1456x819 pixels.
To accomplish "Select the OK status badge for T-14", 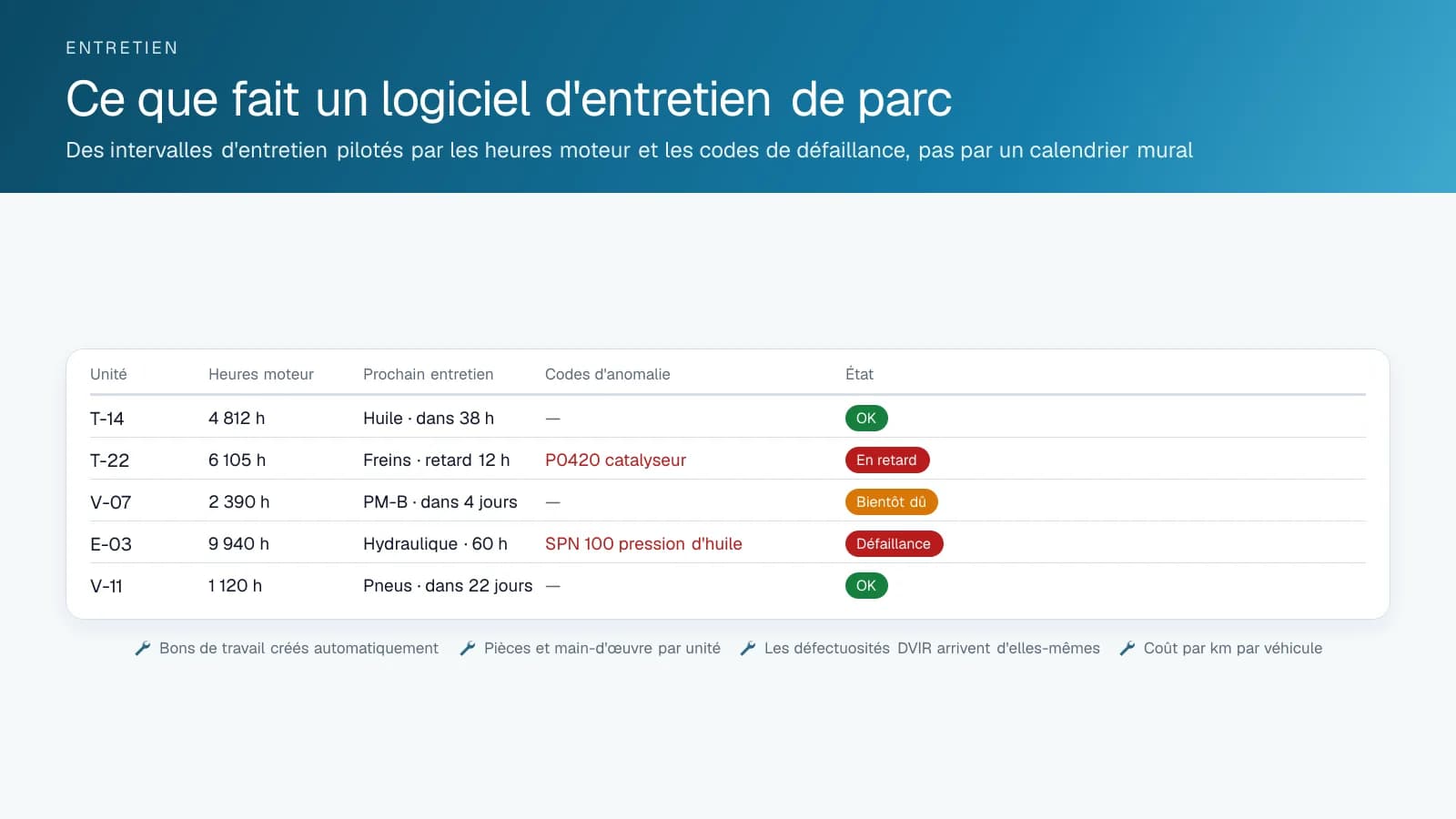I will tap(866, 419).
